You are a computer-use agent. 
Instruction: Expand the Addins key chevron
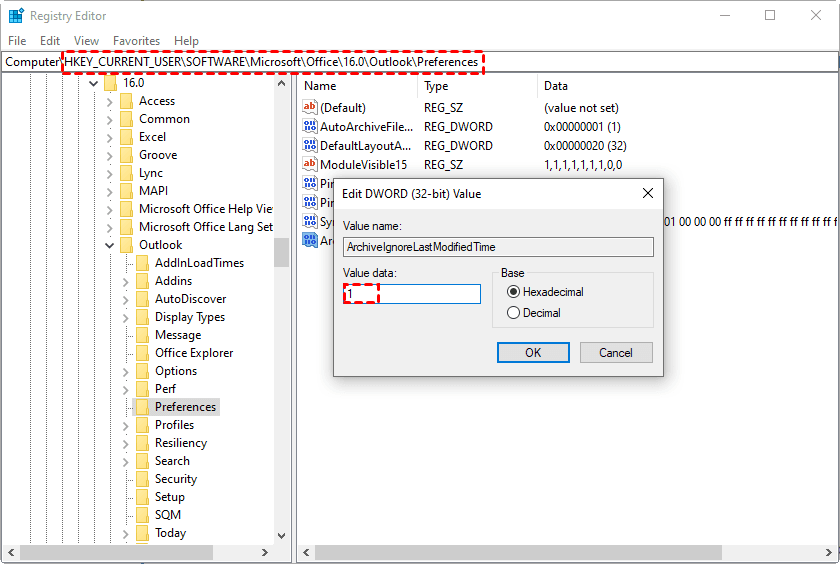click(125, 281)
